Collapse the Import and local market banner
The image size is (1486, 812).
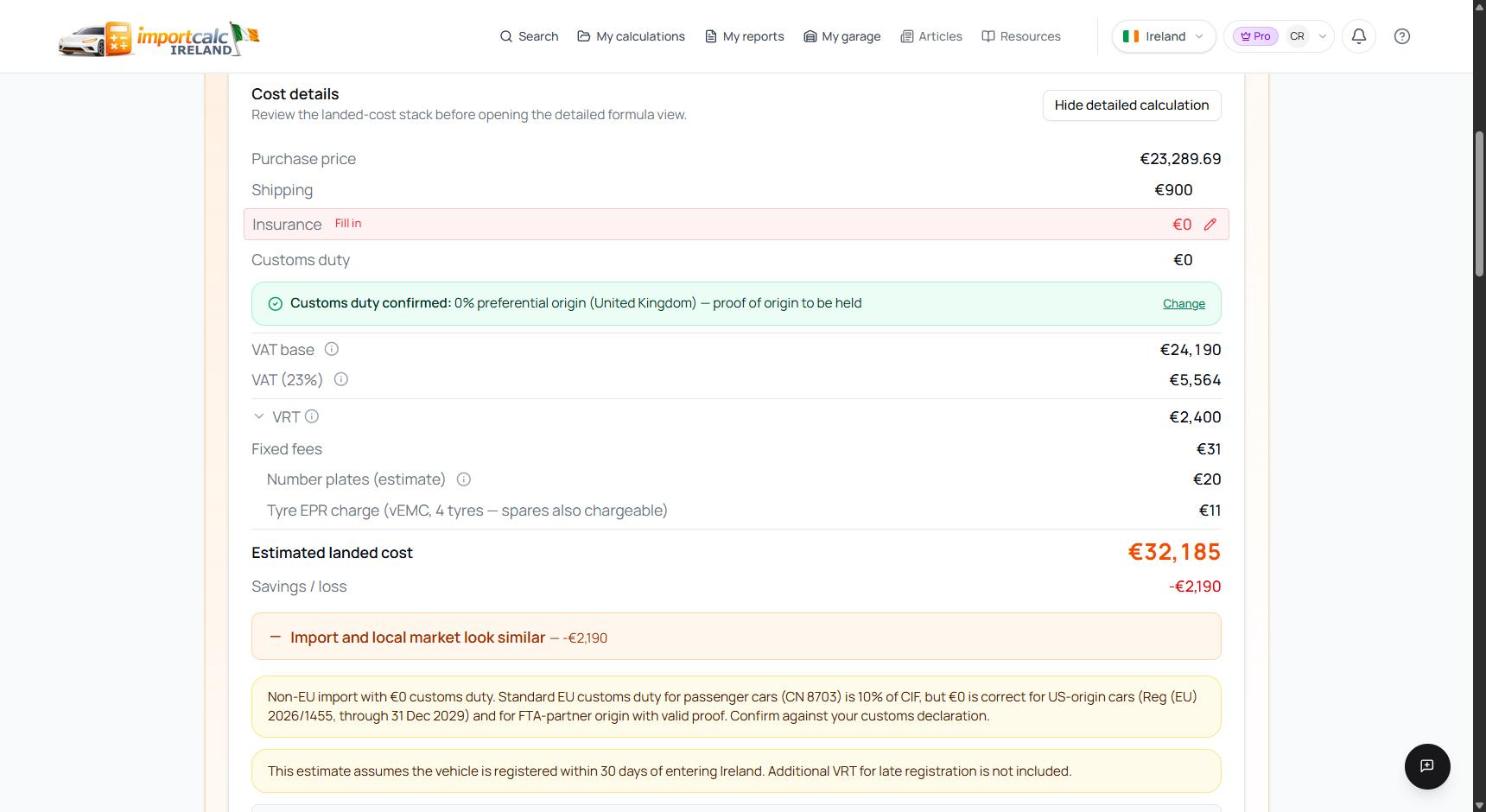(x=275, y=637)
